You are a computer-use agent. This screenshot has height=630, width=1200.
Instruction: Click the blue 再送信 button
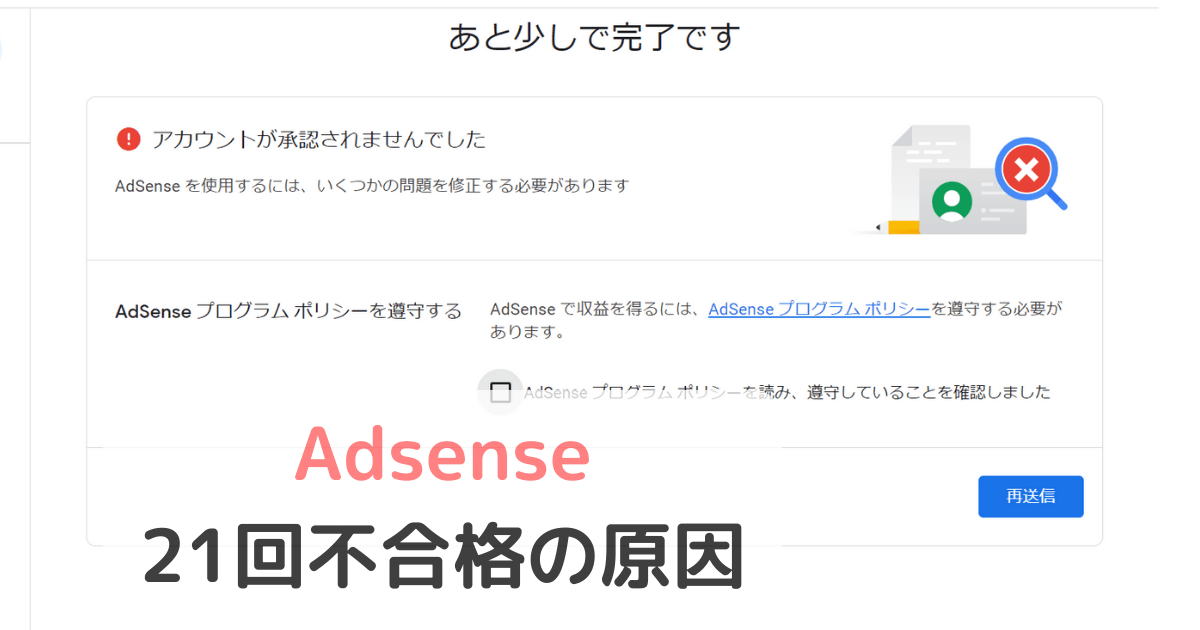pos(1030,496)
